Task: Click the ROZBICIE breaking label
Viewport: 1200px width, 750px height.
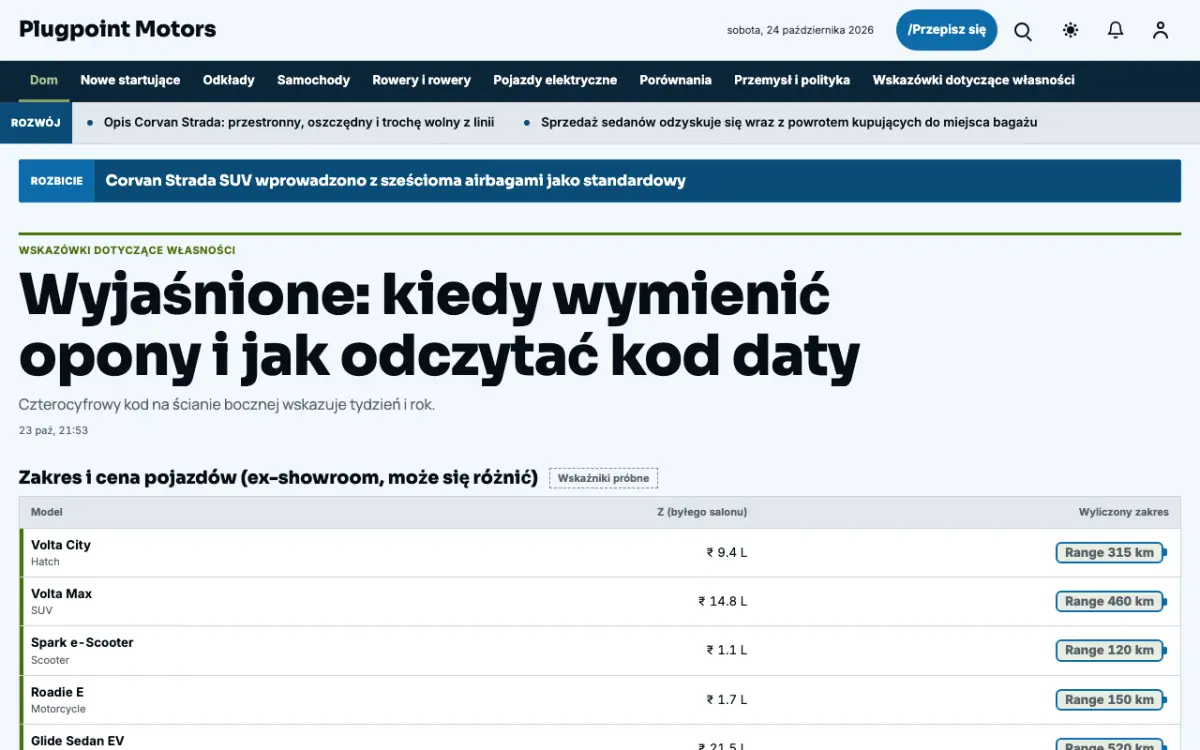Action: pos(57,181)
